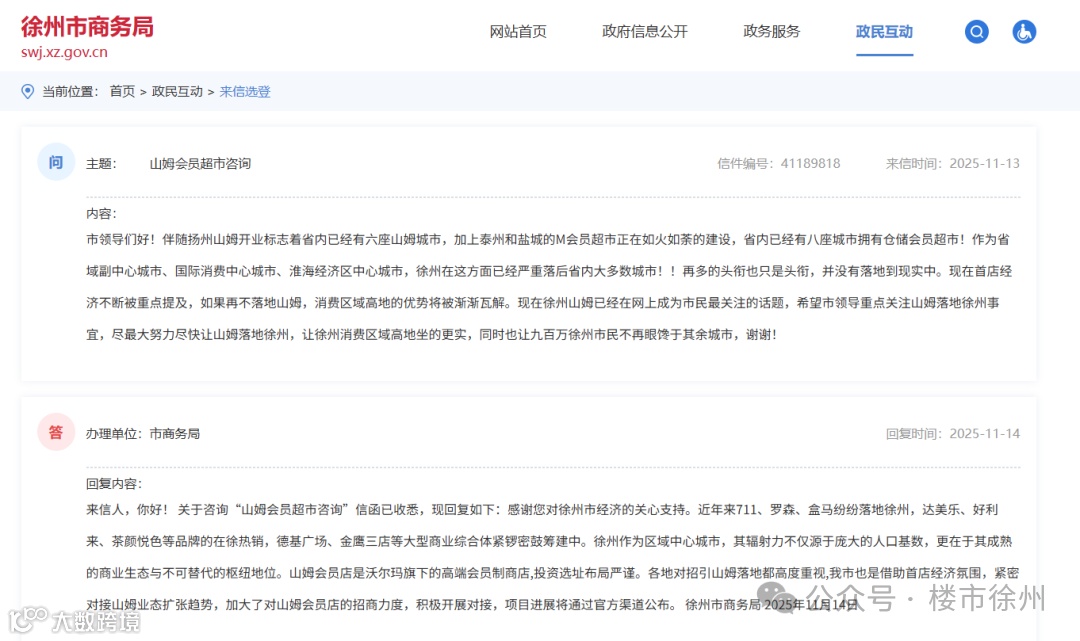Click the 回复内容: label
Viewport: 1080px width, 641px height.
click(x=114, y=484)
